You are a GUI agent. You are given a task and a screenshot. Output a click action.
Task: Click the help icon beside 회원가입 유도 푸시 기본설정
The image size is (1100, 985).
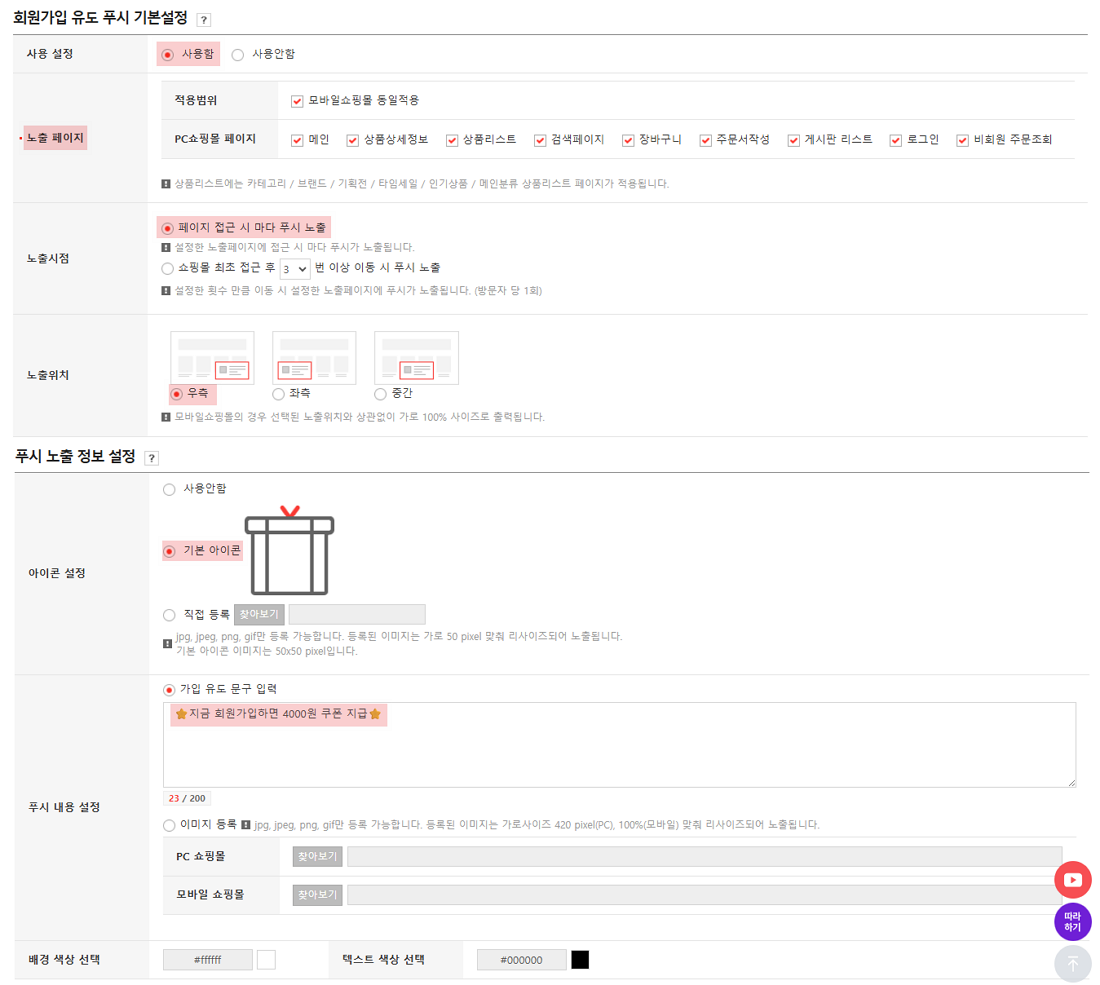204,20
